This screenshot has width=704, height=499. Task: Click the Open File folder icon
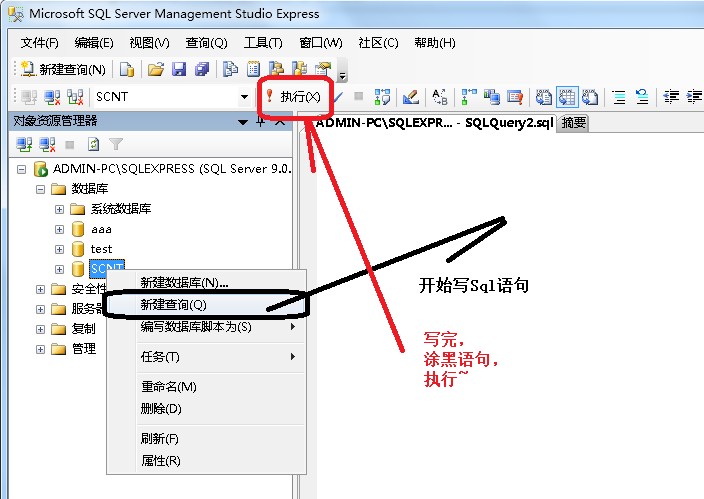(156, 69)
